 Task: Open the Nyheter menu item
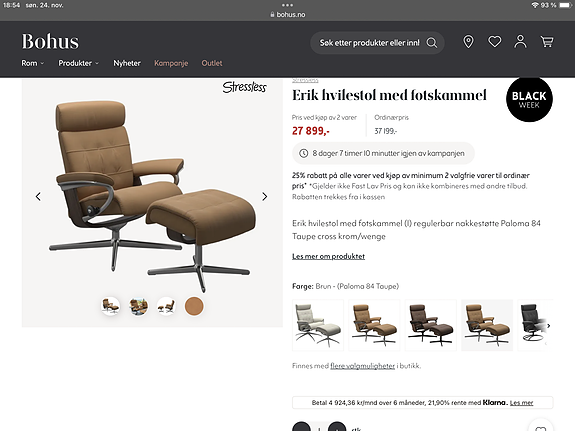click(x=127, y=63)
